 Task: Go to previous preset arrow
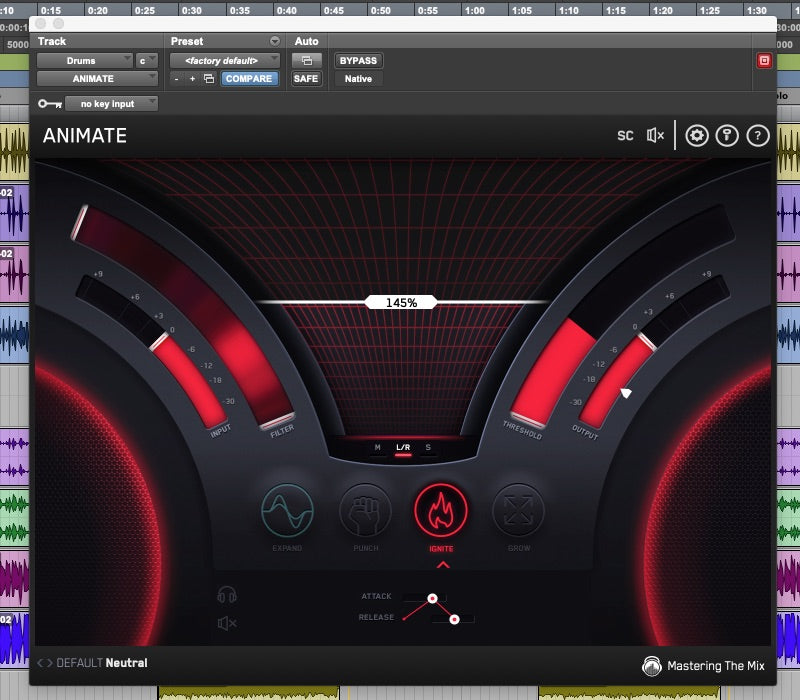40,663
